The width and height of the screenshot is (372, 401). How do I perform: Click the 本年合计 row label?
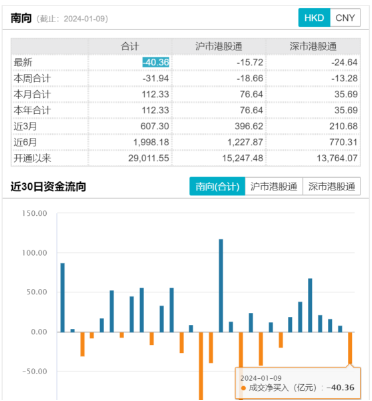pos(32,110)
